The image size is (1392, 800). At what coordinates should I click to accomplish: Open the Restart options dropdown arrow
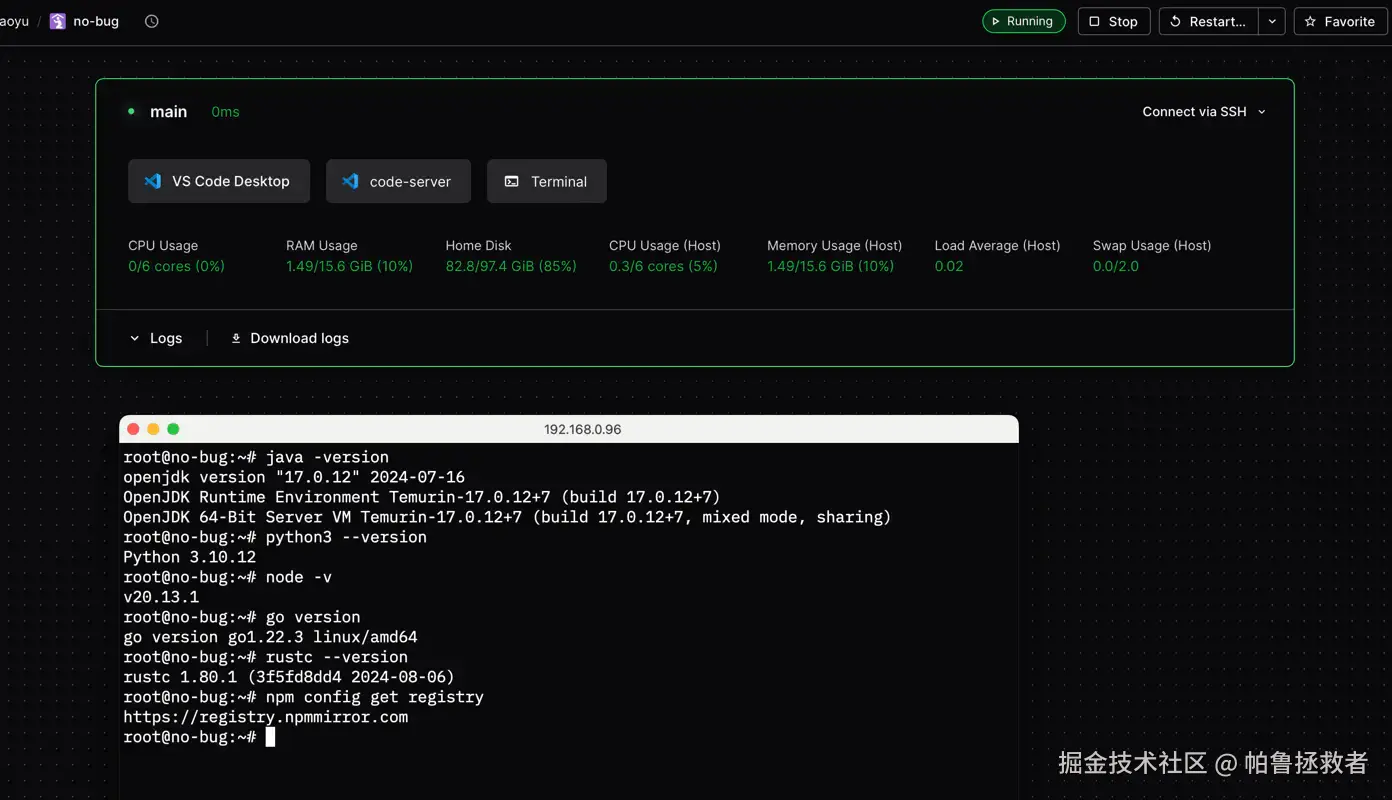[1272, 21]
